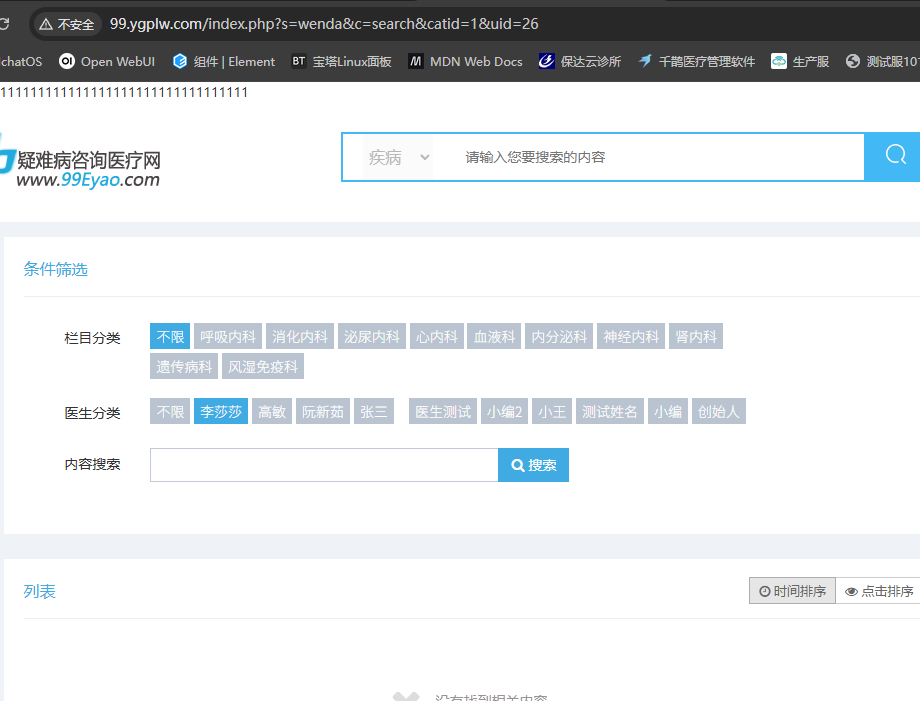Screen dimensions: 920x701
Task: Click the 不安全 security warning indicator
Action: [x=67, y=23]
